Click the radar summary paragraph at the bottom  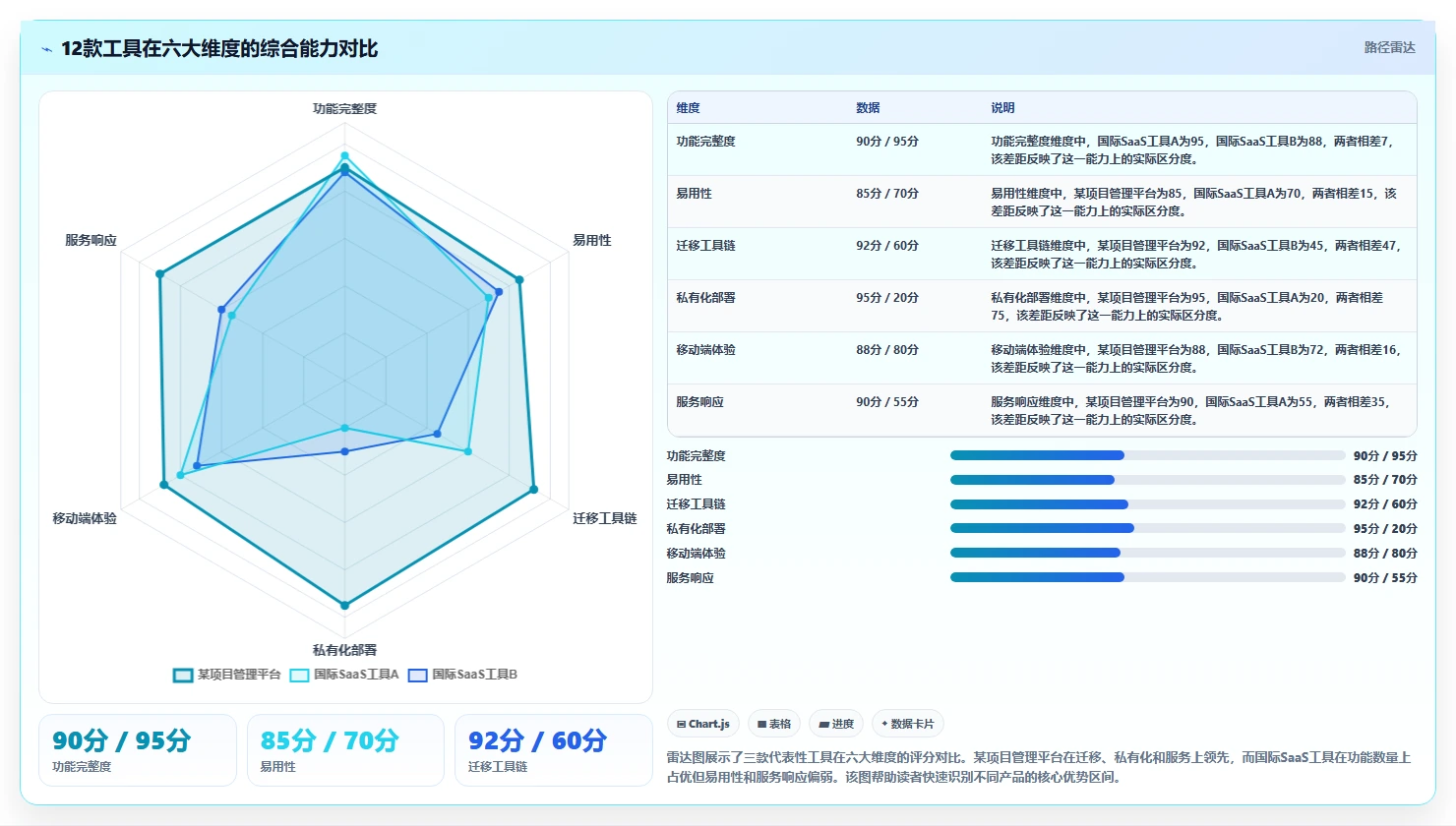pos(1040,767)
